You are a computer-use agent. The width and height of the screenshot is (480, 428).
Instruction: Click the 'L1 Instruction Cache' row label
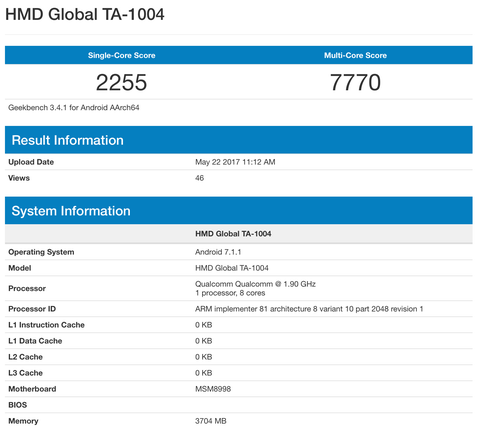point(46,325)
